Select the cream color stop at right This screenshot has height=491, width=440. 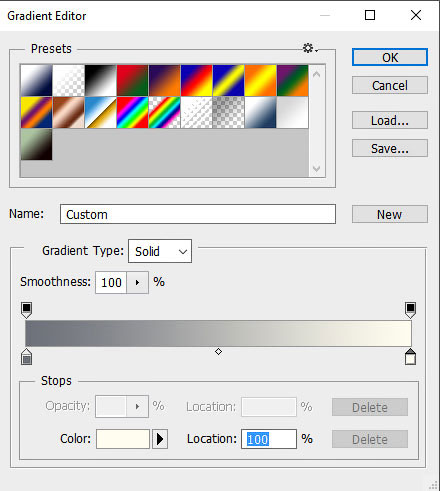coord(410,357)
